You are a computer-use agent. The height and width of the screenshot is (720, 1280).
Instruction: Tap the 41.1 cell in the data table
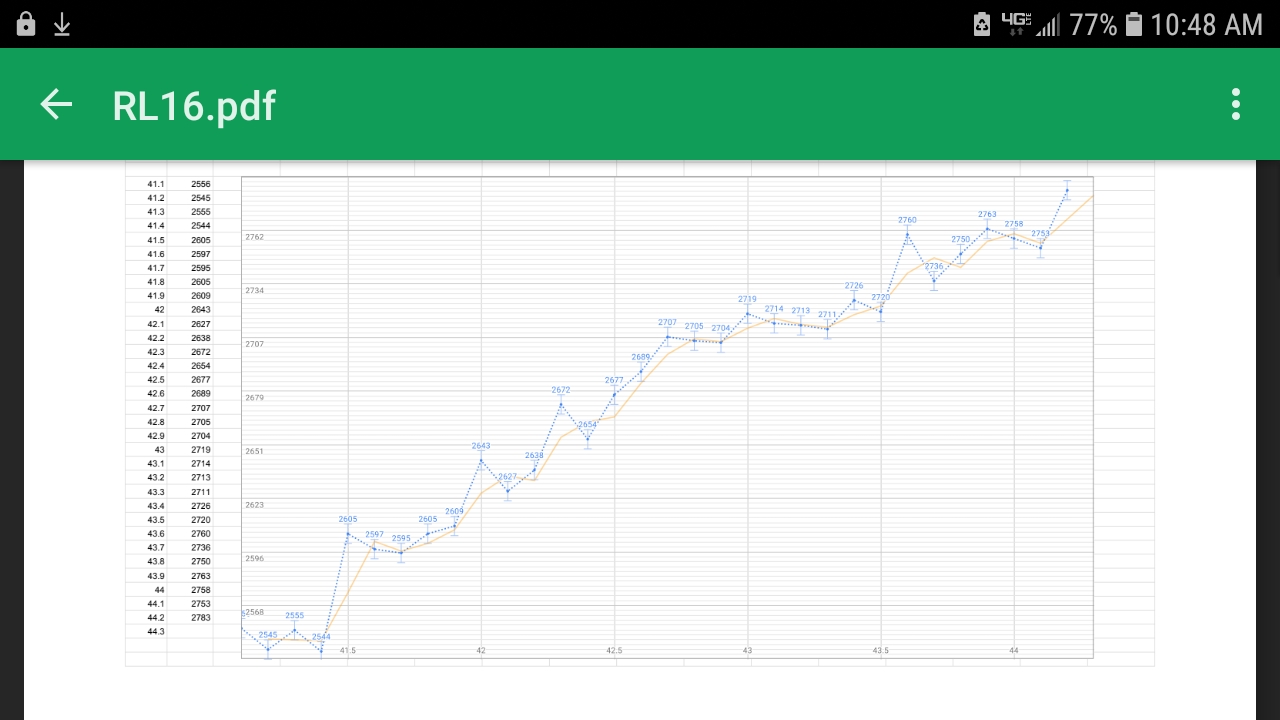tap(156, 184)
